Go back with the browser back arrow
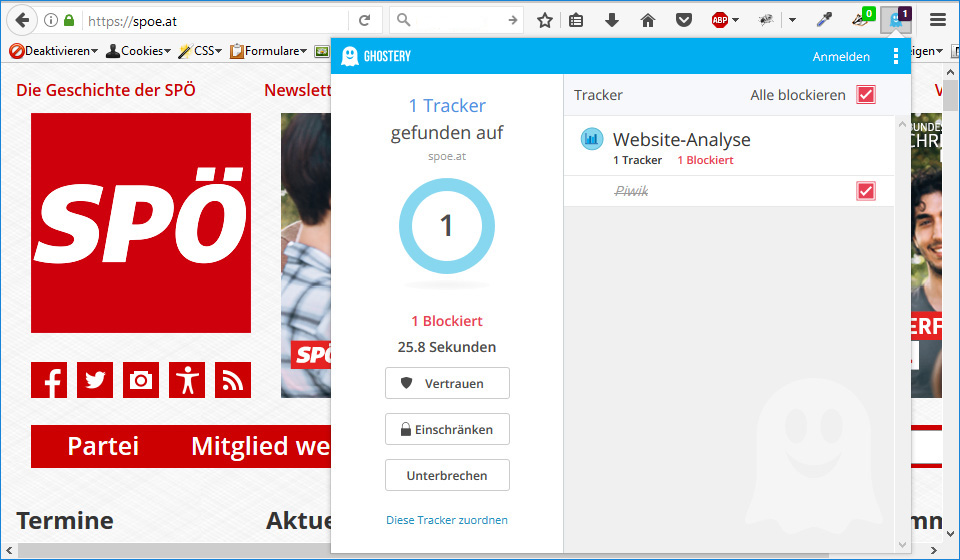 pyautogui.click(x=22, y=20)
